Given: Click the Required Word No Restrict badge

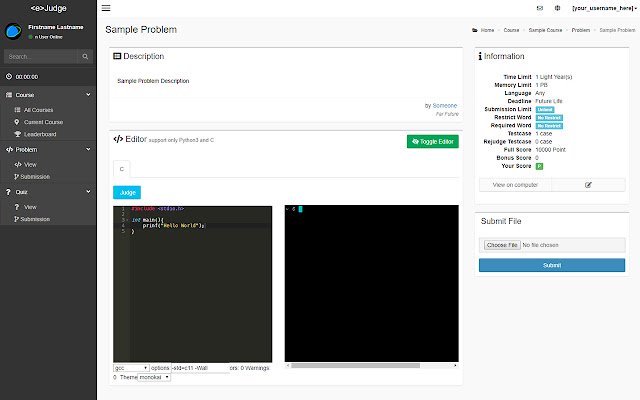Looking at the screenshot, I should [x=549, y=126].
